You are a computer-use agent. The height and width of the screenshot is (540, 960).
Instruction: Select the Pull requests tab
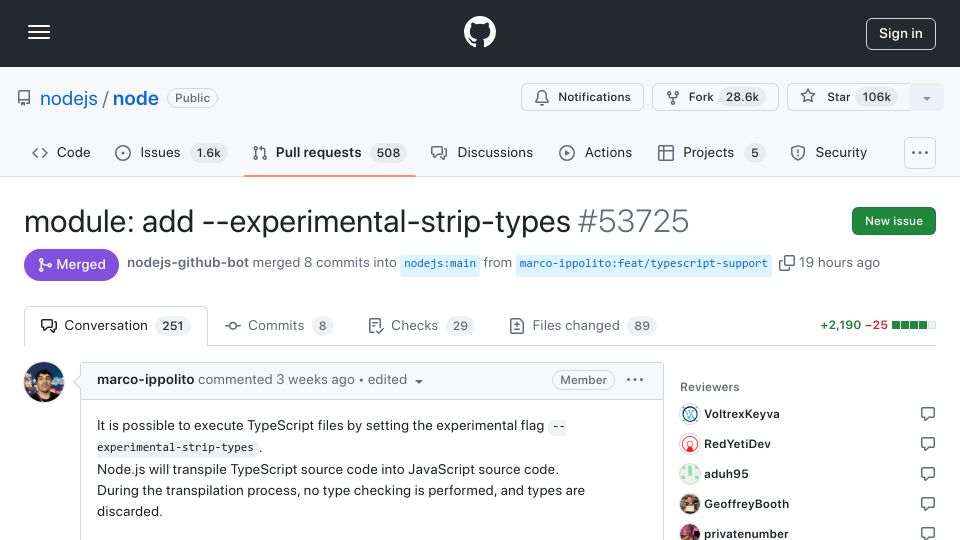[x=329, y=152]
